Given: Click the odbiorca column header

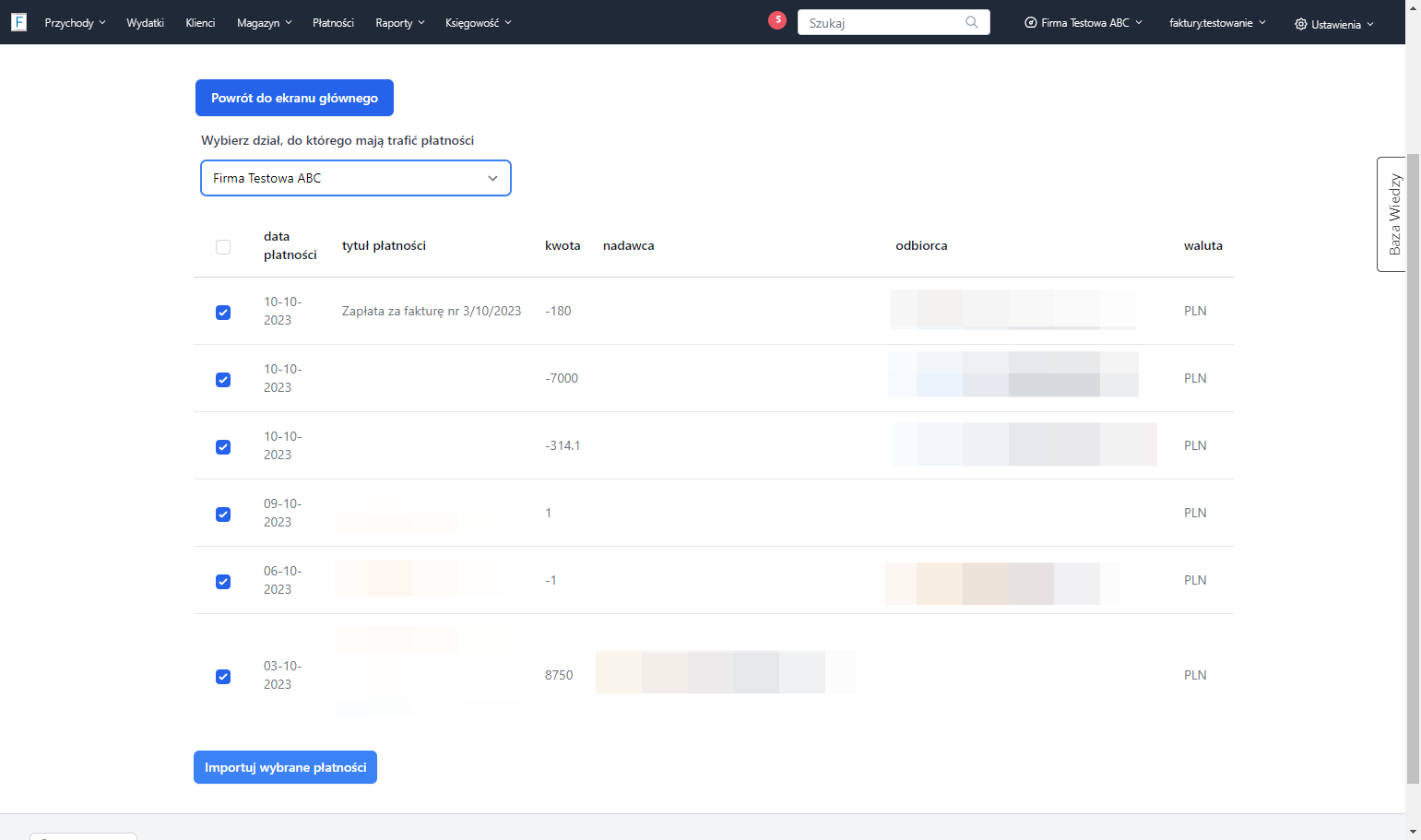Looking at the screenshot, I should (x=921, y=245).
